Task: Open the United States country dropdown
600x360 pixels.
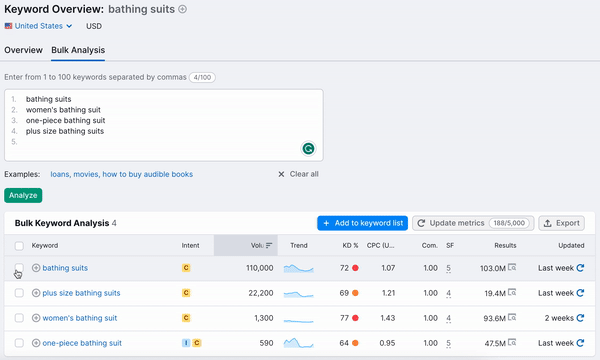Action: [38, 26]
